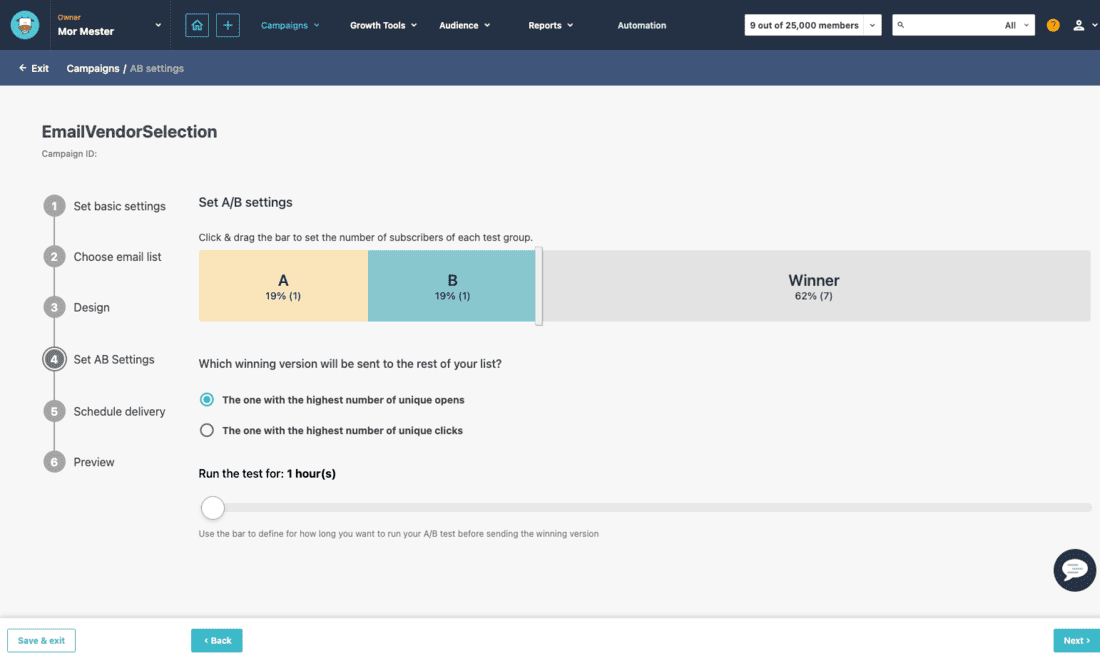Click the Save & exit button

pos(41,640)
